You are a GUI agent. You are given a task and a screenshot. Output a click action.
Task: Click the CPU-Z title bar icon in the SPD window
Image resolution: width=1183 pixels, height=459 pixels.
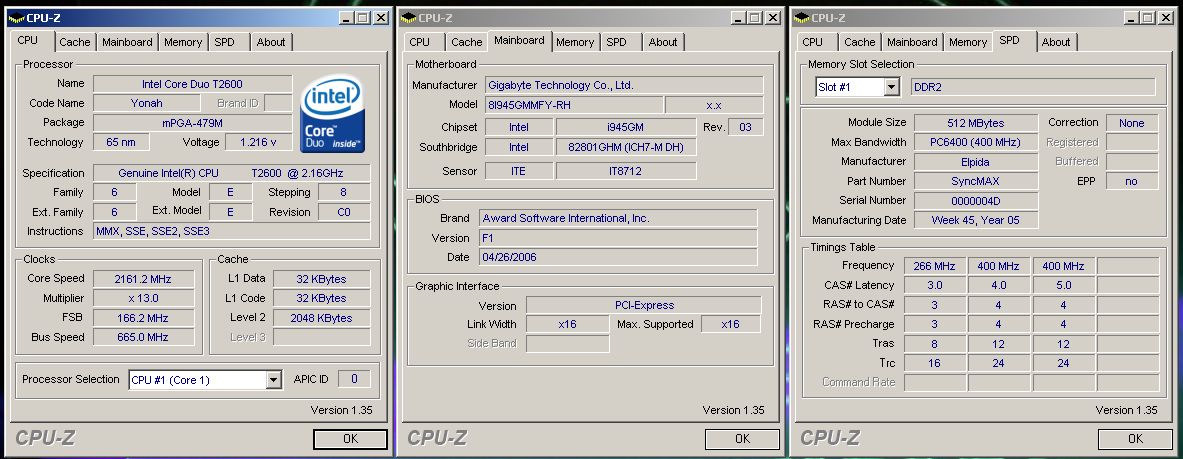click(x=801, y=18)
